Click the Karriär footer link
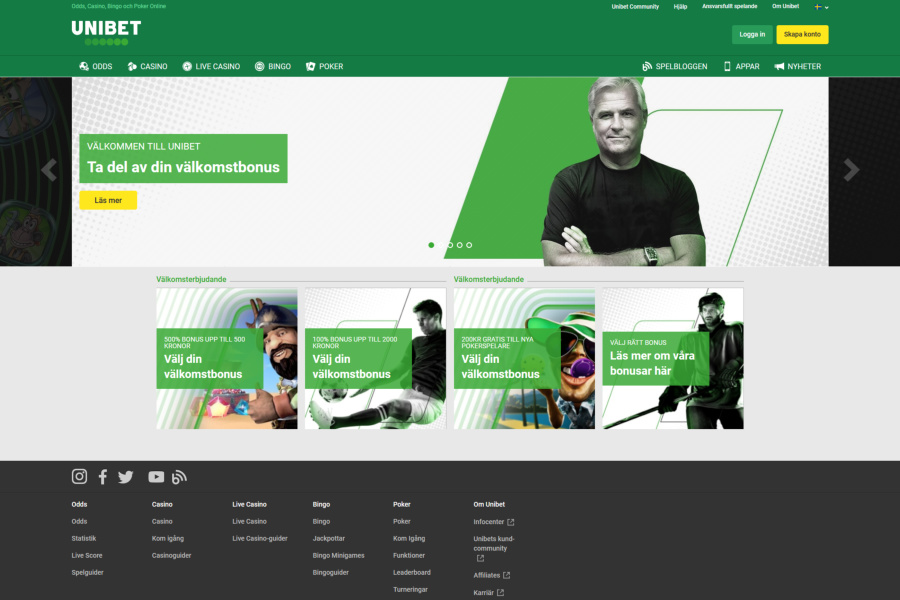The image size is (900, 600). pos(483,593)
